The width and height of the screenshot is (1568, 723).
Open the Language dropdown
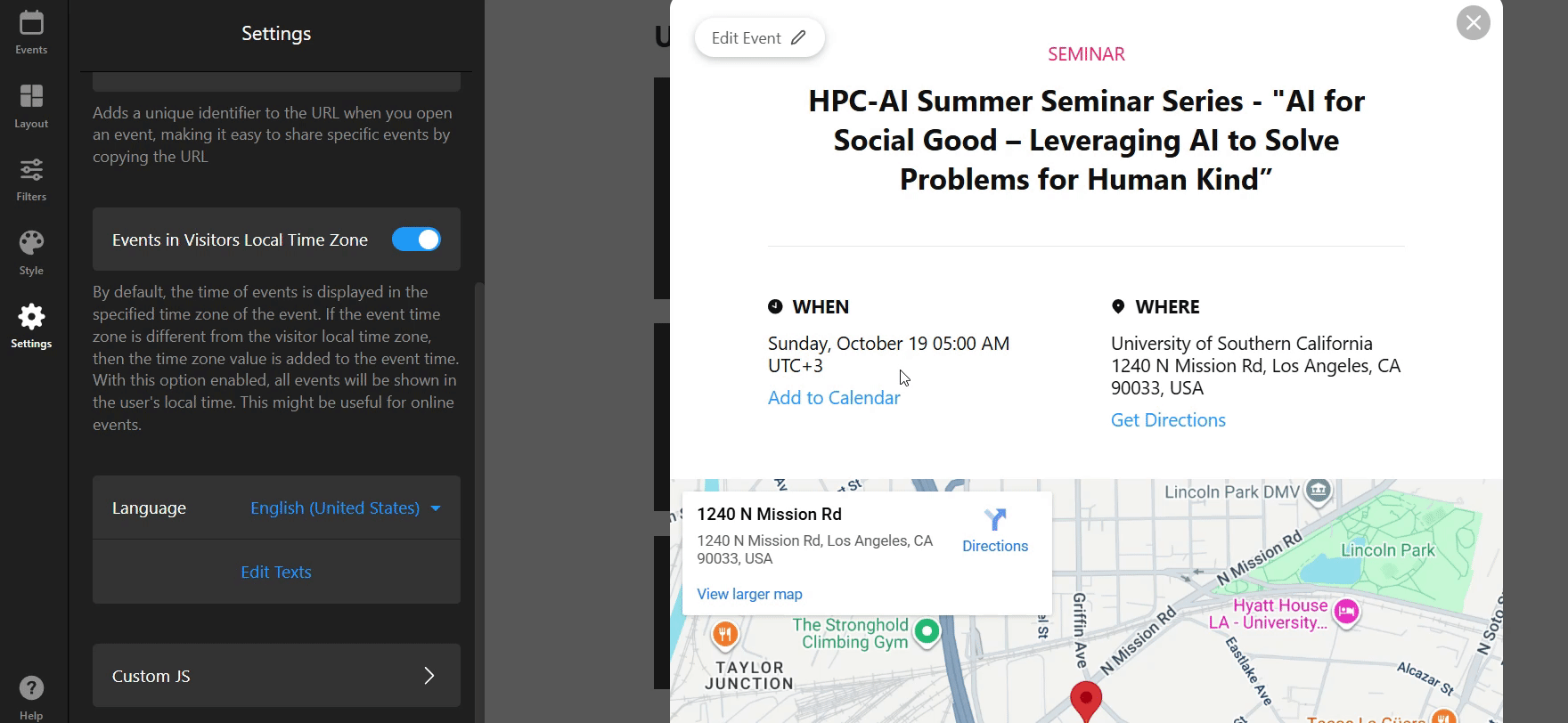[x=346, y=508]
